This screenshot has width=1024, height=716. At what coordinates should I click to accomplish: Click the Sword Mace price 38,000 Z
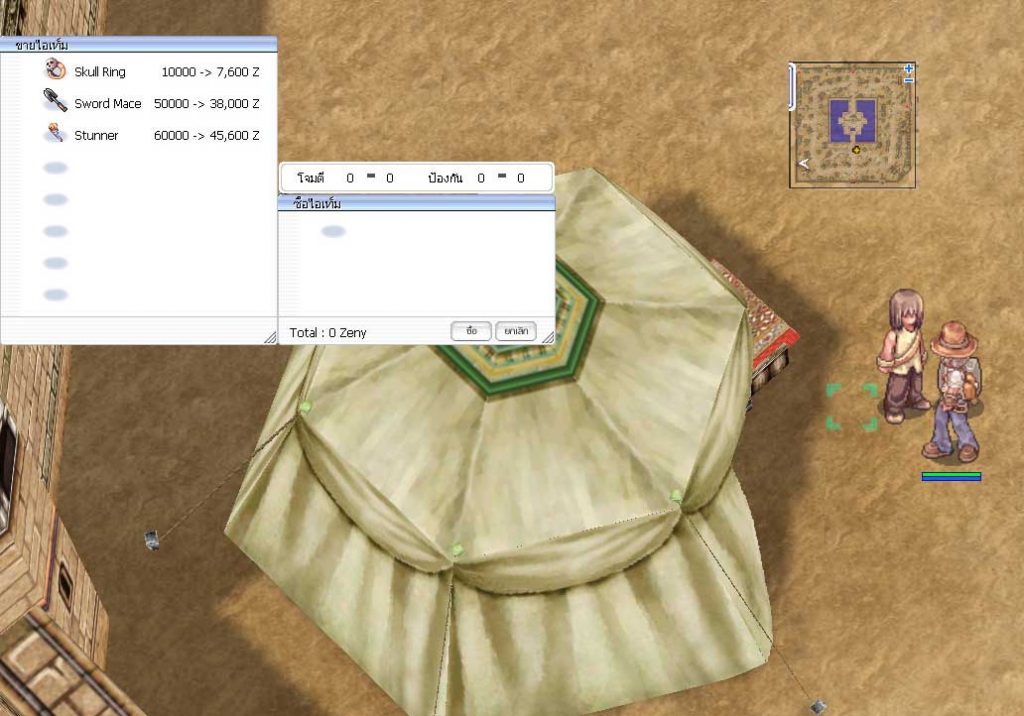click(x=232, y=104)
